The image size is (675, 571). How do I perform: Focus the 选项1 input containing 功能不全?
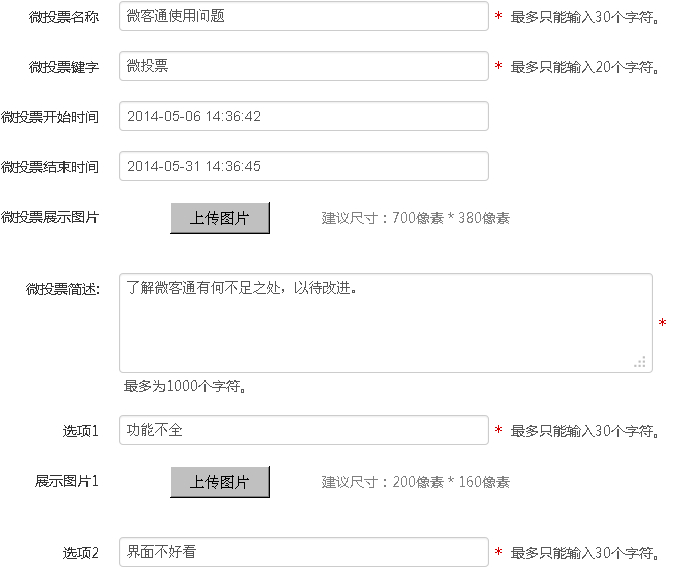[303, 431]
